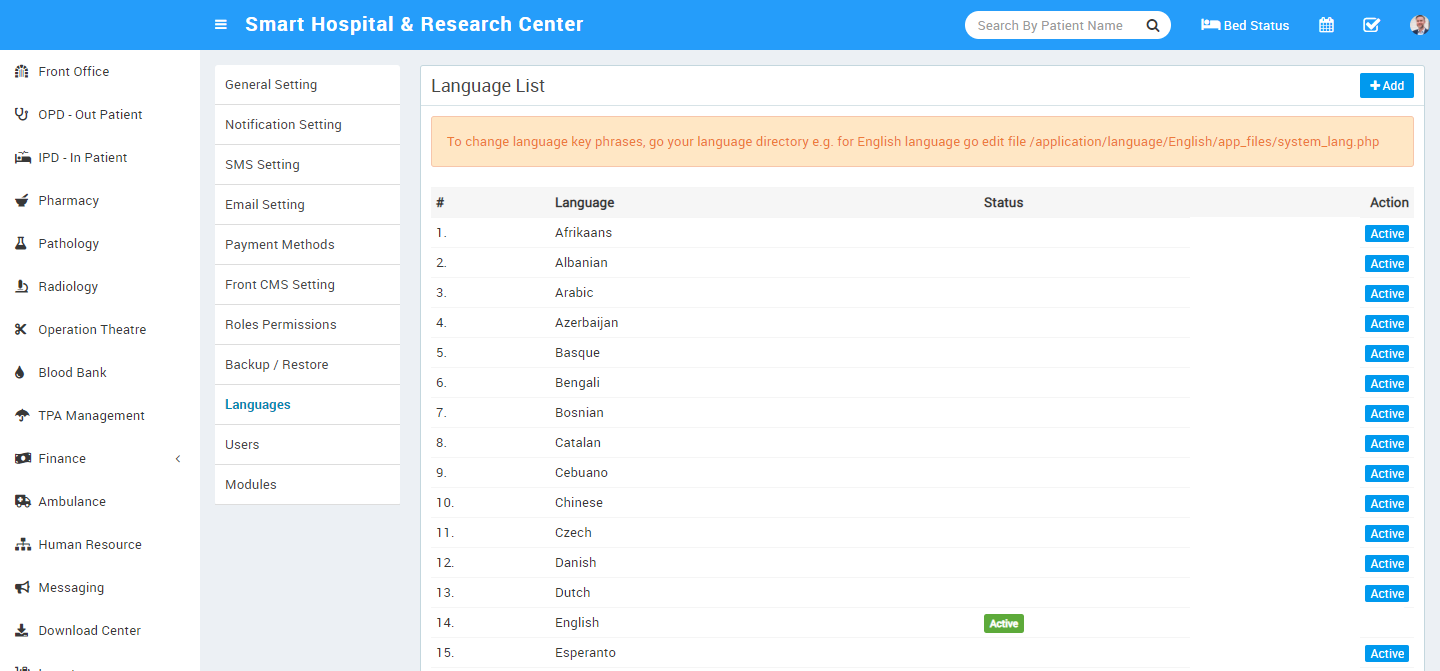This screenshot has width=1440, height=671.
Task: Activate the Afrikaans language
Action: [1386, 234]
